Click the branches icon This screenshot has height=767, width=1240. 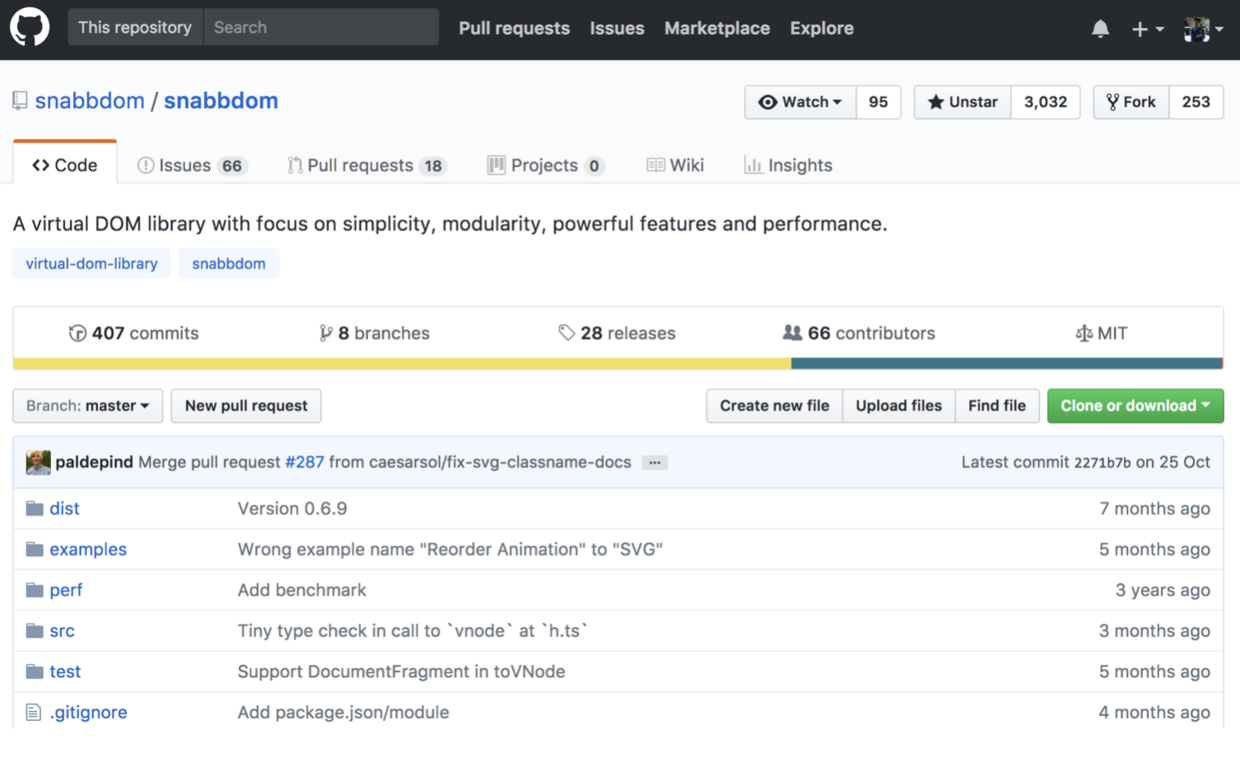point(325,333)
